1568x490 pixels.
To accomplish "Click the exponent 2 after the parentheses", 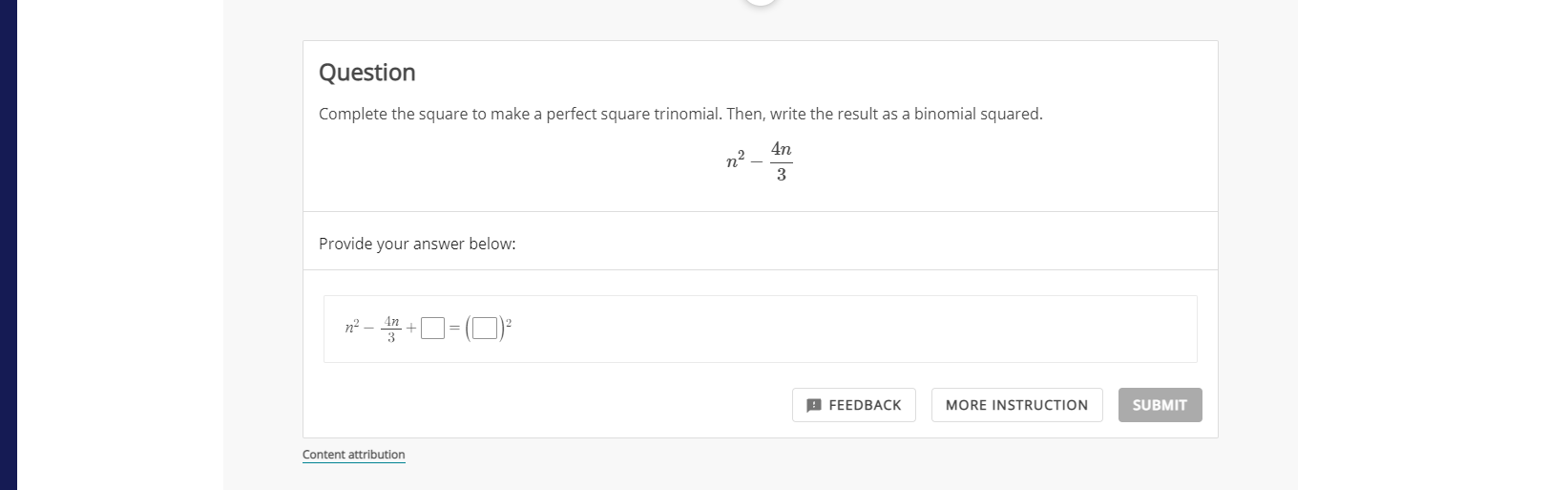I will 509,322.
